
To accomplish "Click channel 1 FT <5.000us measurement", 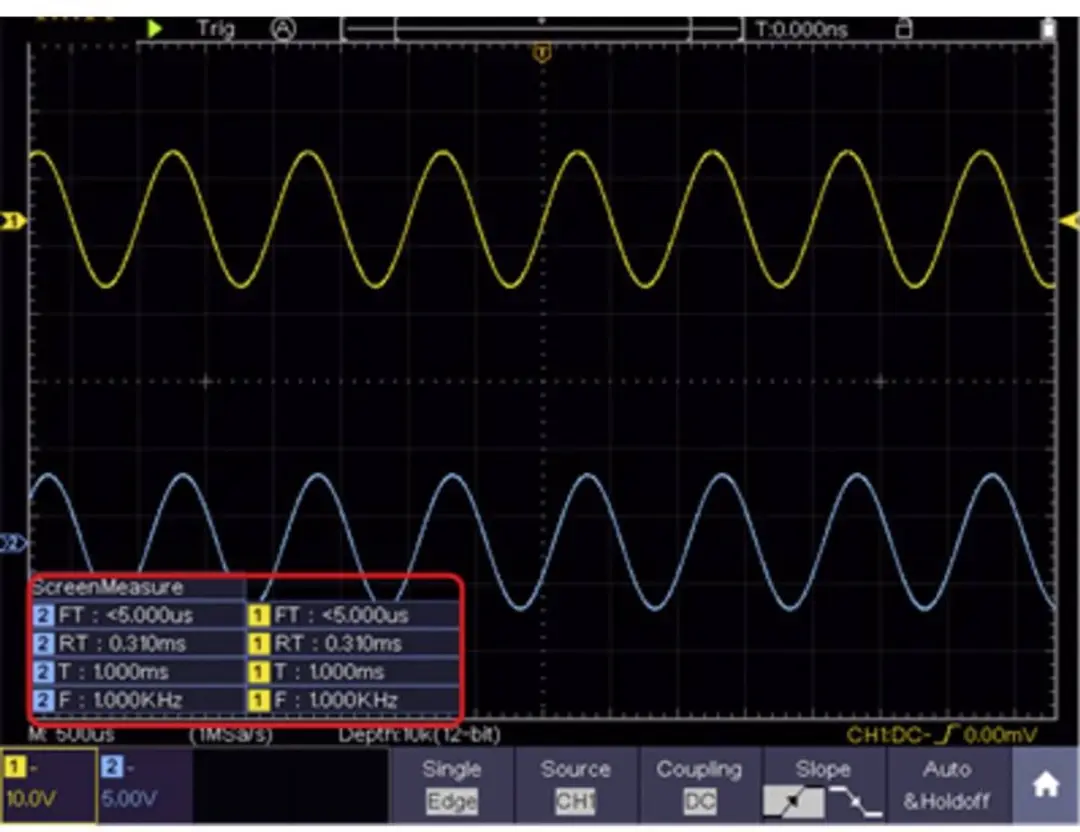I will [x=353, y=615].
